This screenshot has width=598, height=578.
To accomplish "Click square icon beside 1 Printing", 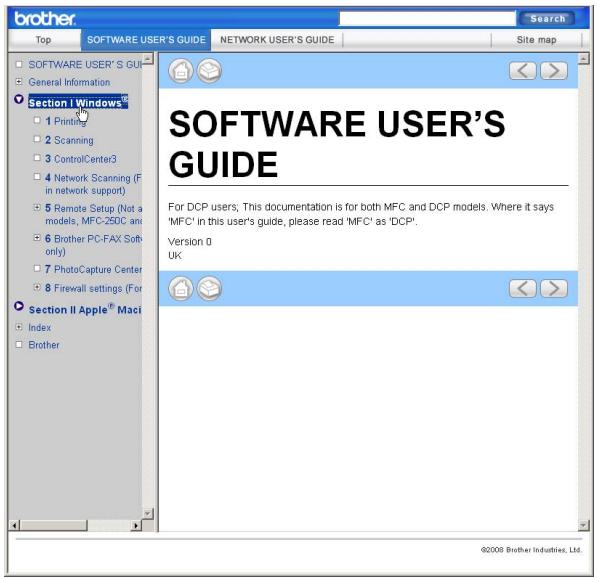I will [x=37, y=120].
